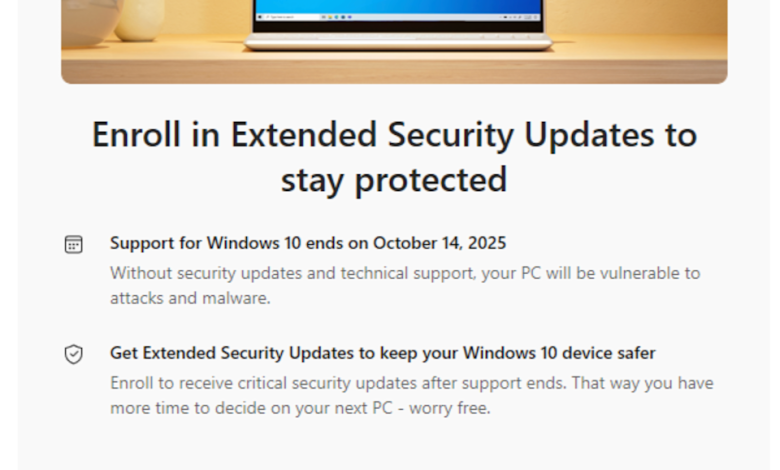Click the laptop in the hero image
780x470 pixels.
click(x=398, y=24)
